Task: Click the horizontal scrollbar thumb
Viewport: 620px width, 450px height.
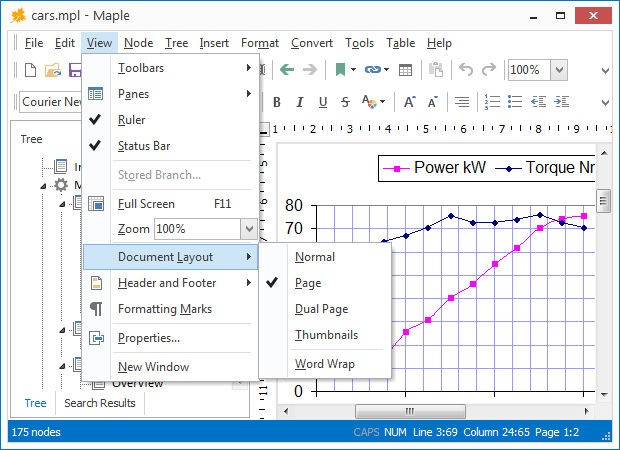Action: [410, 411]
